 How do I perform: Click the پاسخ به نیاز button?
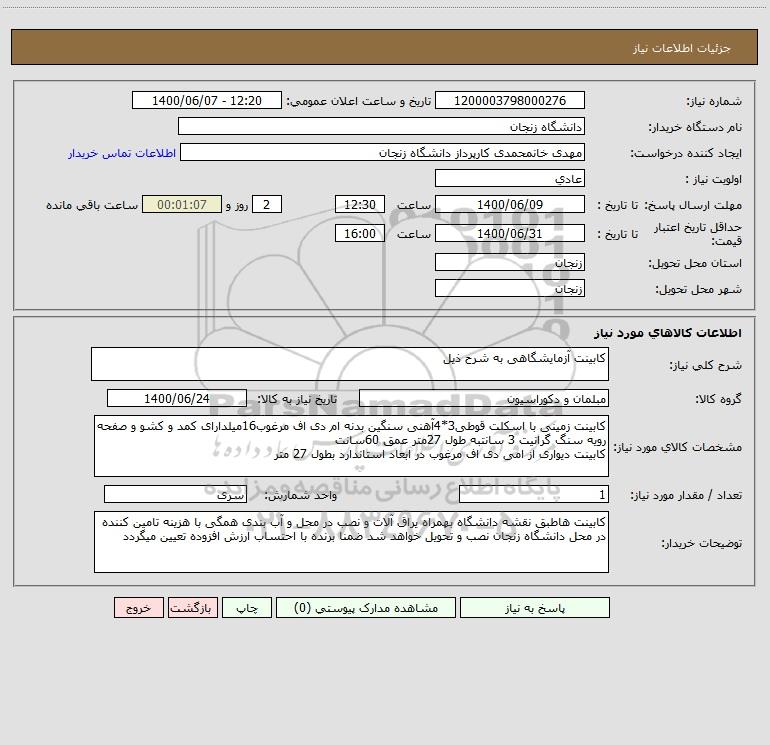pos(535,607)
